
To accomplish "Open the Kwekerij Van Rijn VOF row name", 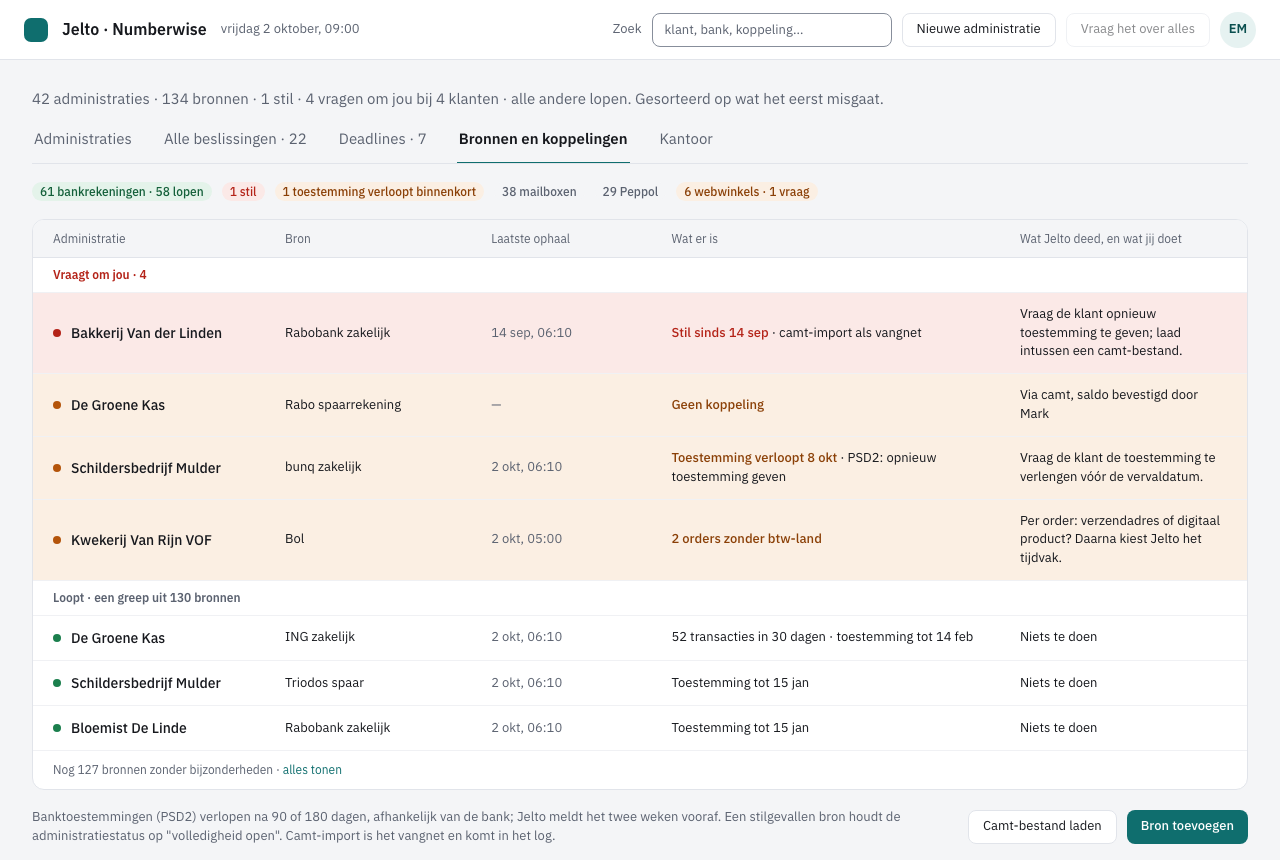I will [141, 540].
